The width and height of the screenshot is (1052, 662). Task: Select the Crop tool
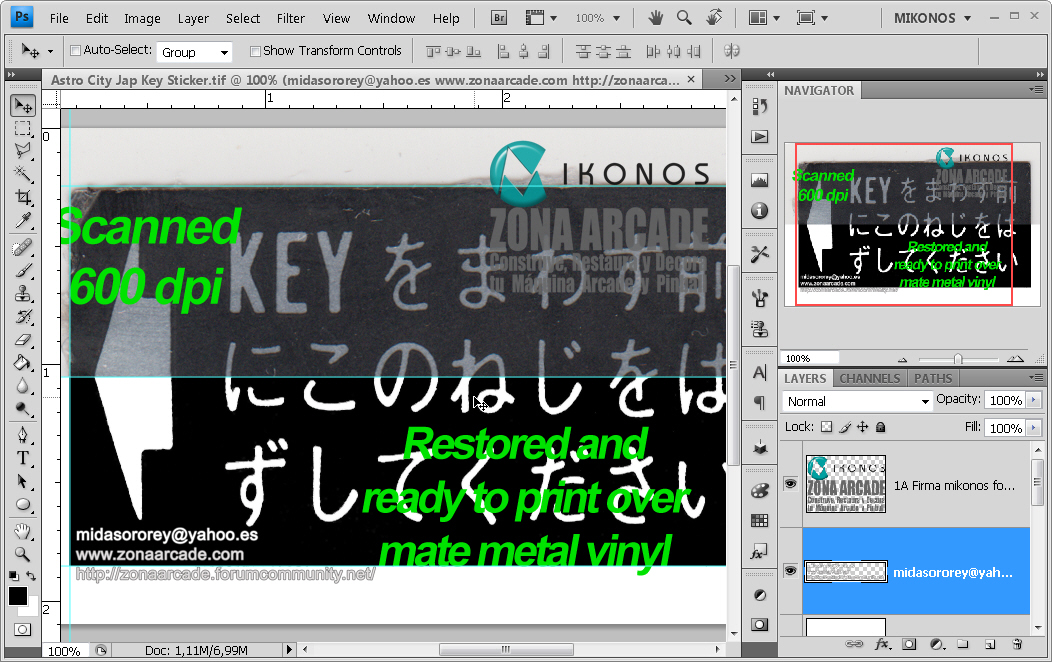(x=22, y=199)
